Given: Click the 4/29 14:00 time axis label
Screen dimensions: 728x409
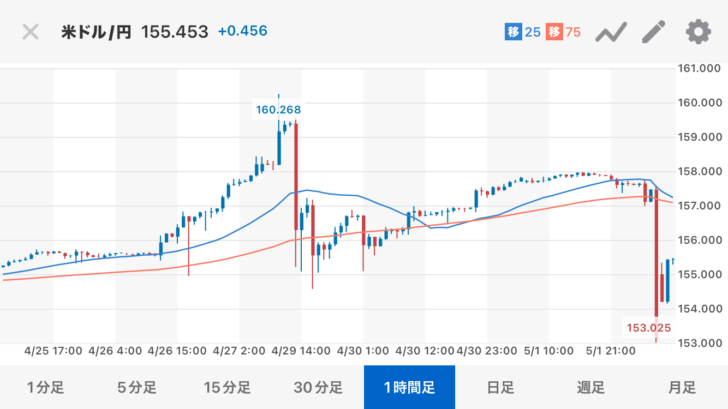Looking at the screenshot, I should (x=298, y=351).
